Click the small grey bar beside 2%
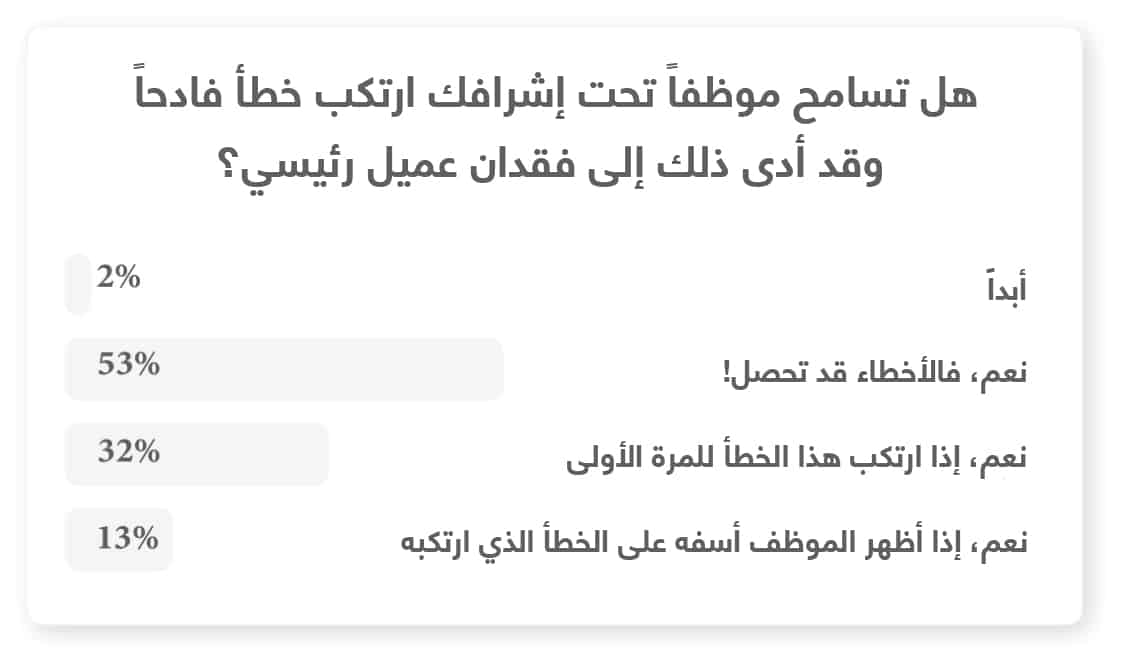 (x=78, y=284)
